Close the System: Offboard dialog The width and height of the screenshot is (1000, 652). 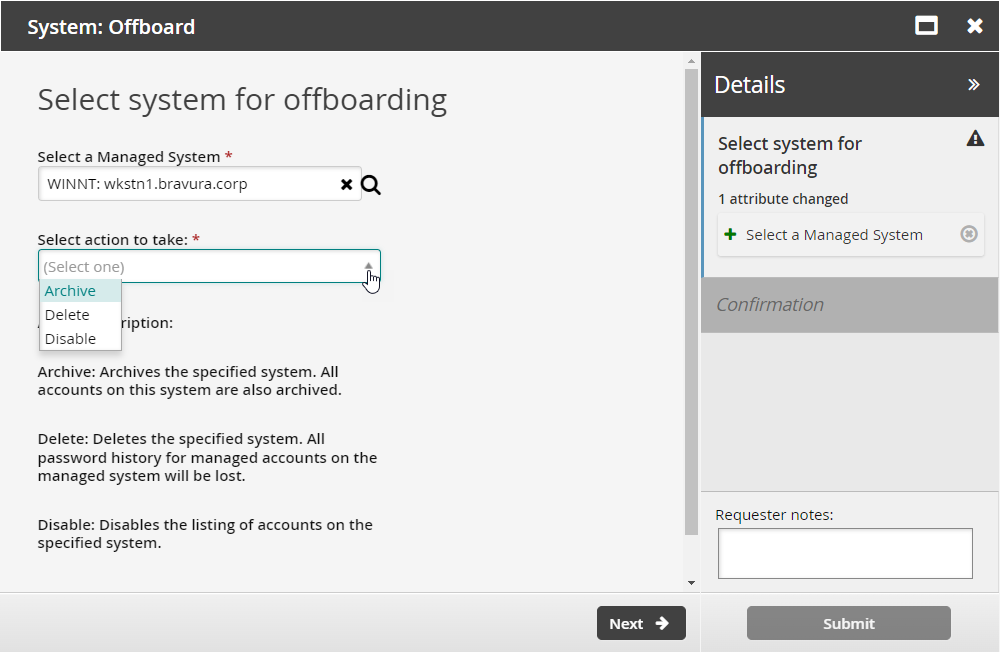click(x=975, y=26)
